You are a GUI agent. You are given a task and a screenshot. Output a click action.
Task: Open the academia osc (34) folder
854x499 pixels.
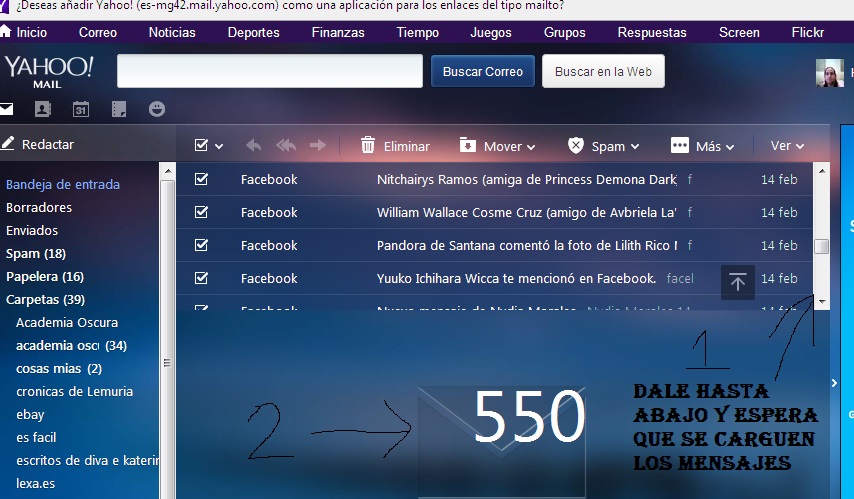click(71, 345)
